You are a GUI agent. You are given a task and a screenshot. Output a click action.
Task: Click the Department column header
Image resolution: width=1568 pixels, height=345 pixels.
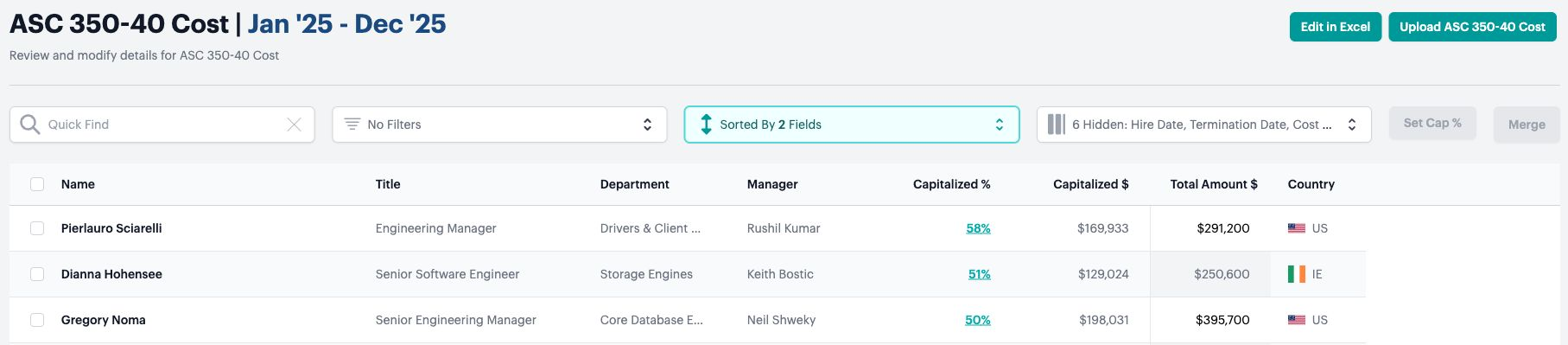click(x=635, y=184)
